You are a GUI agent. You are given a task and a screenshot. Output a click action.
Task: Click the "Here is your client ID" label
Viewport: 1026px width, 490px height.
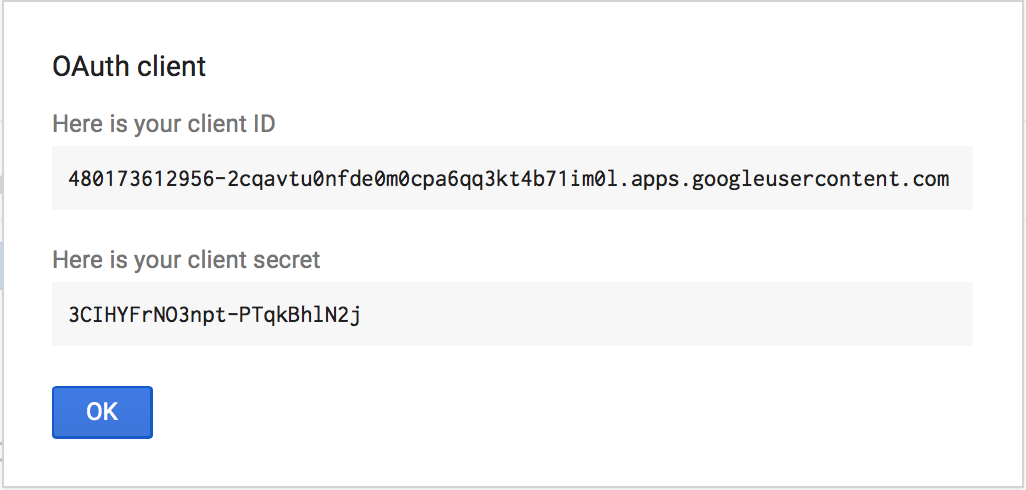(x=164, y=124)
